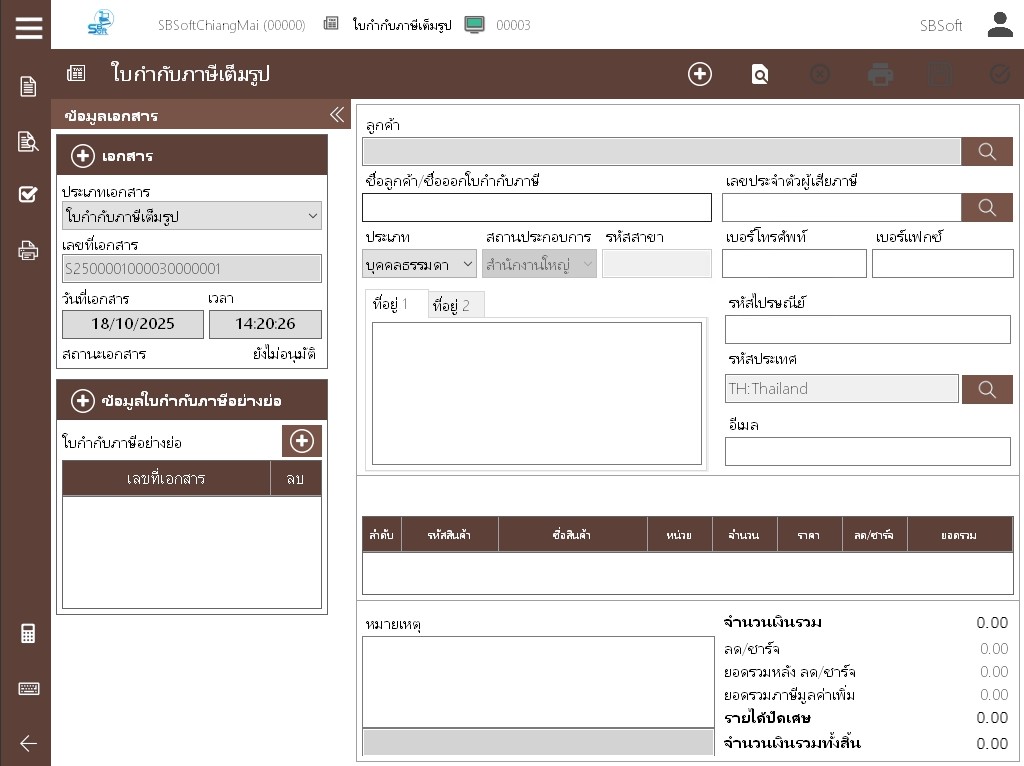The image size is (1024, 766).
Task: Click the ชื่อลูกค้า/ชื่อออกใบกำกับภาษี input field
Action: pyautogui.click(x=536, y=207)
